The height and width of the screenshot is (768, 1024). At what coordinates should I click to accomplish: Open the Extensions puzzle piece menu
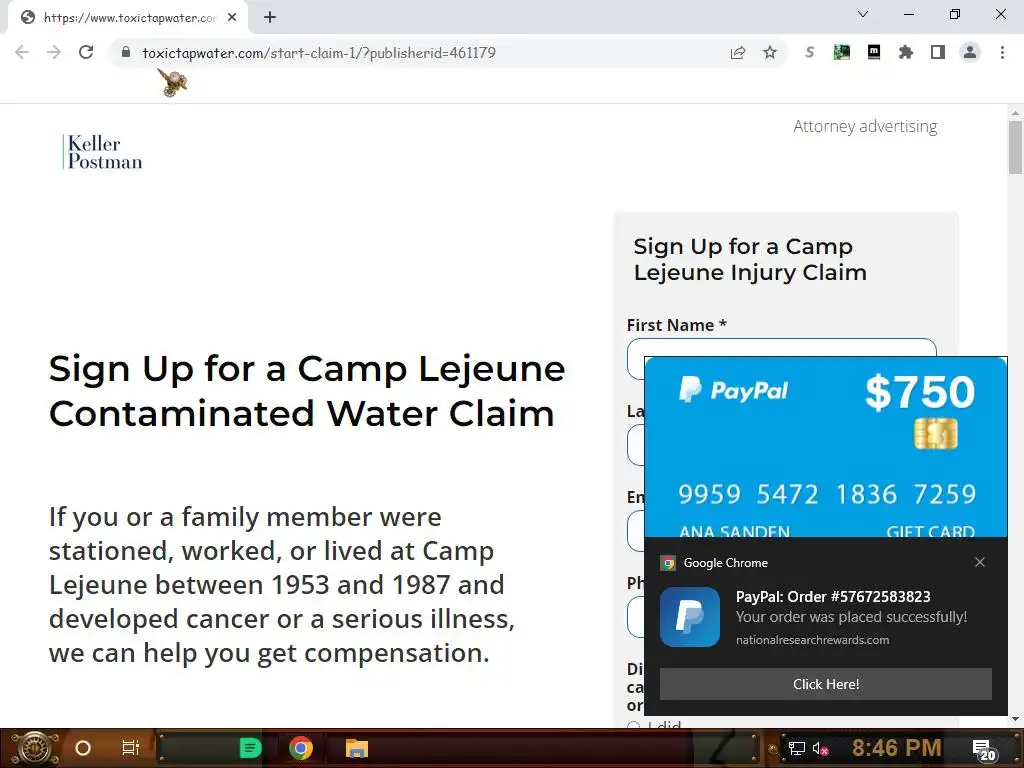906,52
